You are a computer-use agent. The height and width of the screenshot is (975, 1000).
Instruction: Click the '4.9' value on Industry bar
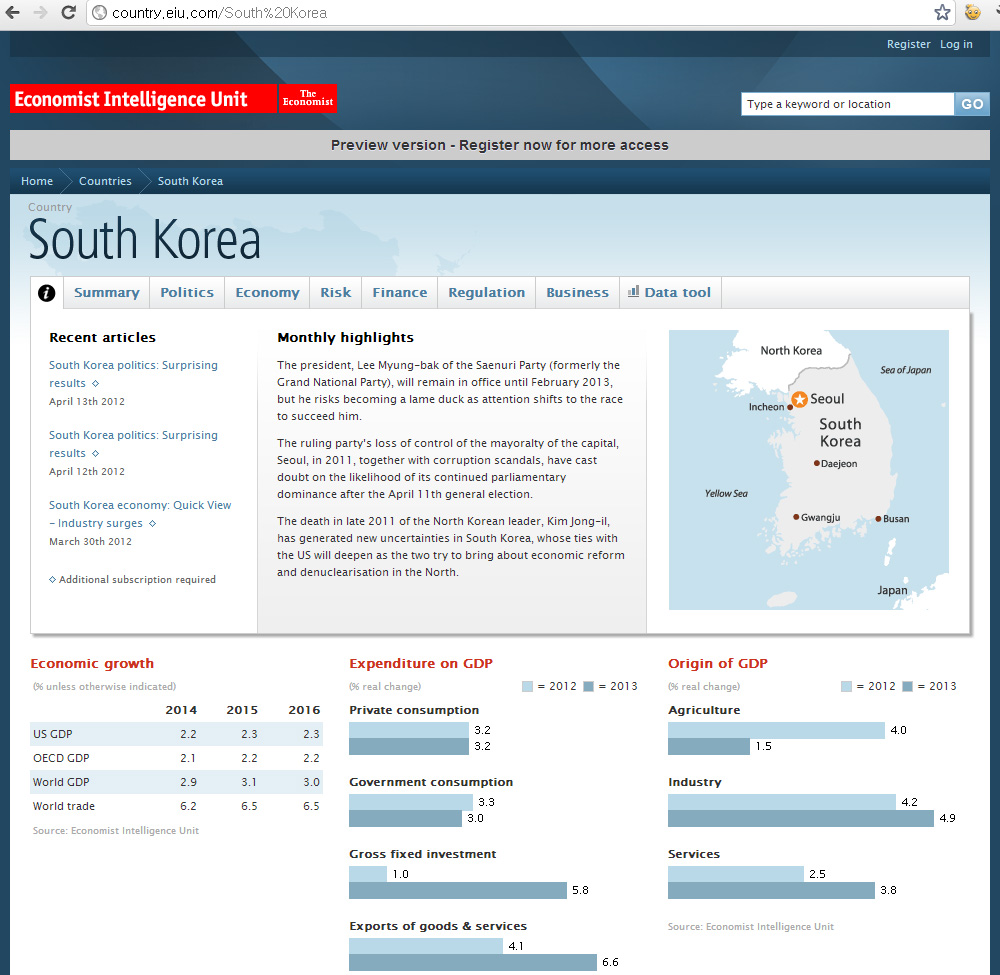[x=948, y=818]
